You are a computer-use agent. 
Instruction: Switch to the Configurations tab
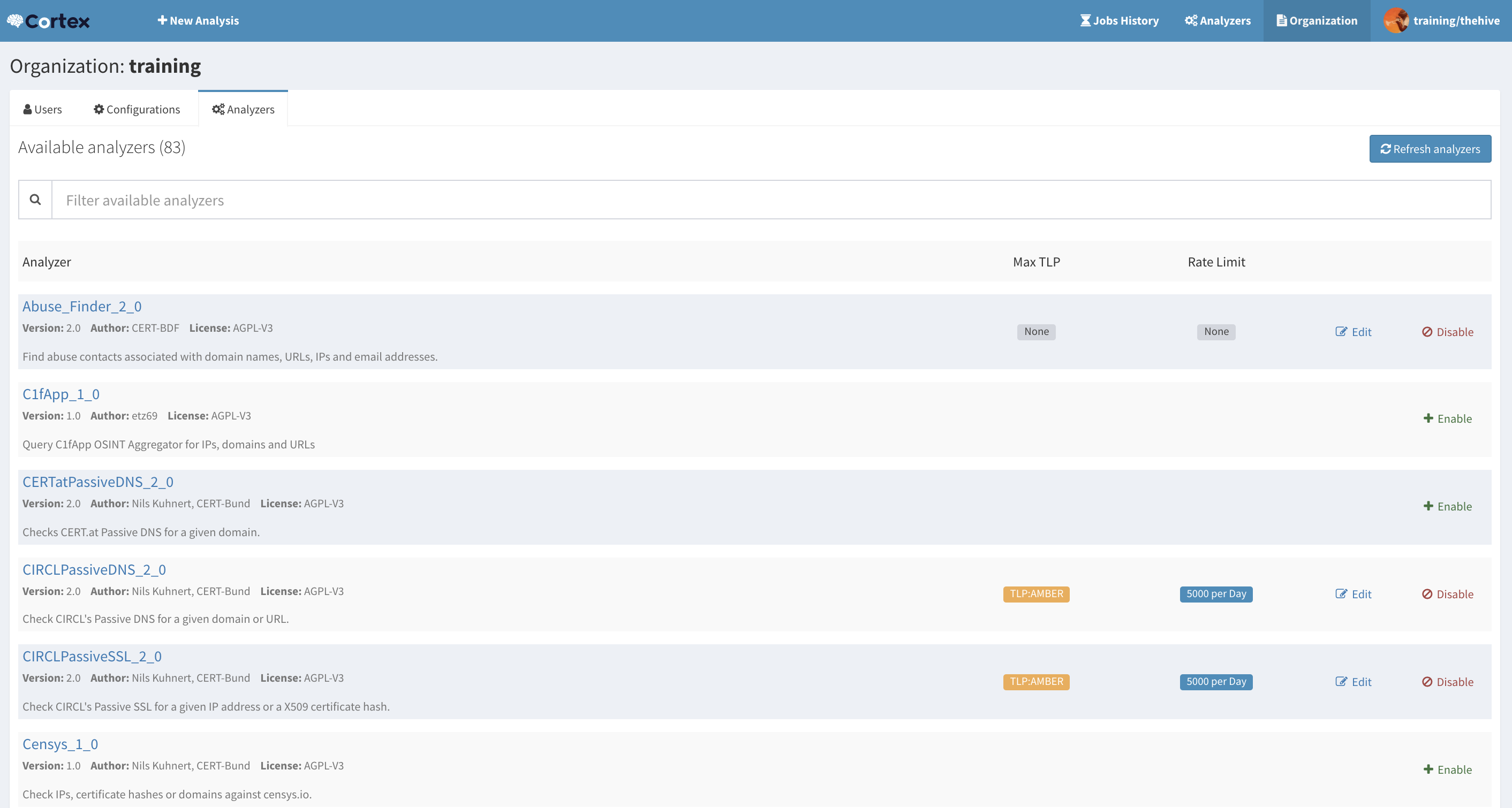pos(138,108)
